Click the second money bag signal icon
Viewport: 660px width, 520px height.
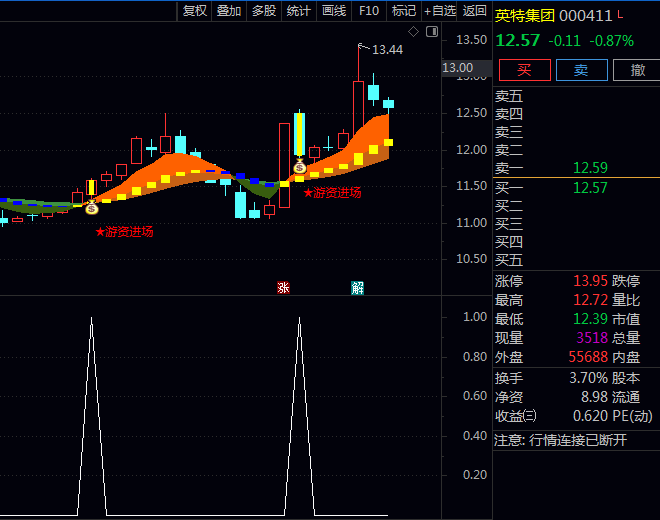click(299, 167)
